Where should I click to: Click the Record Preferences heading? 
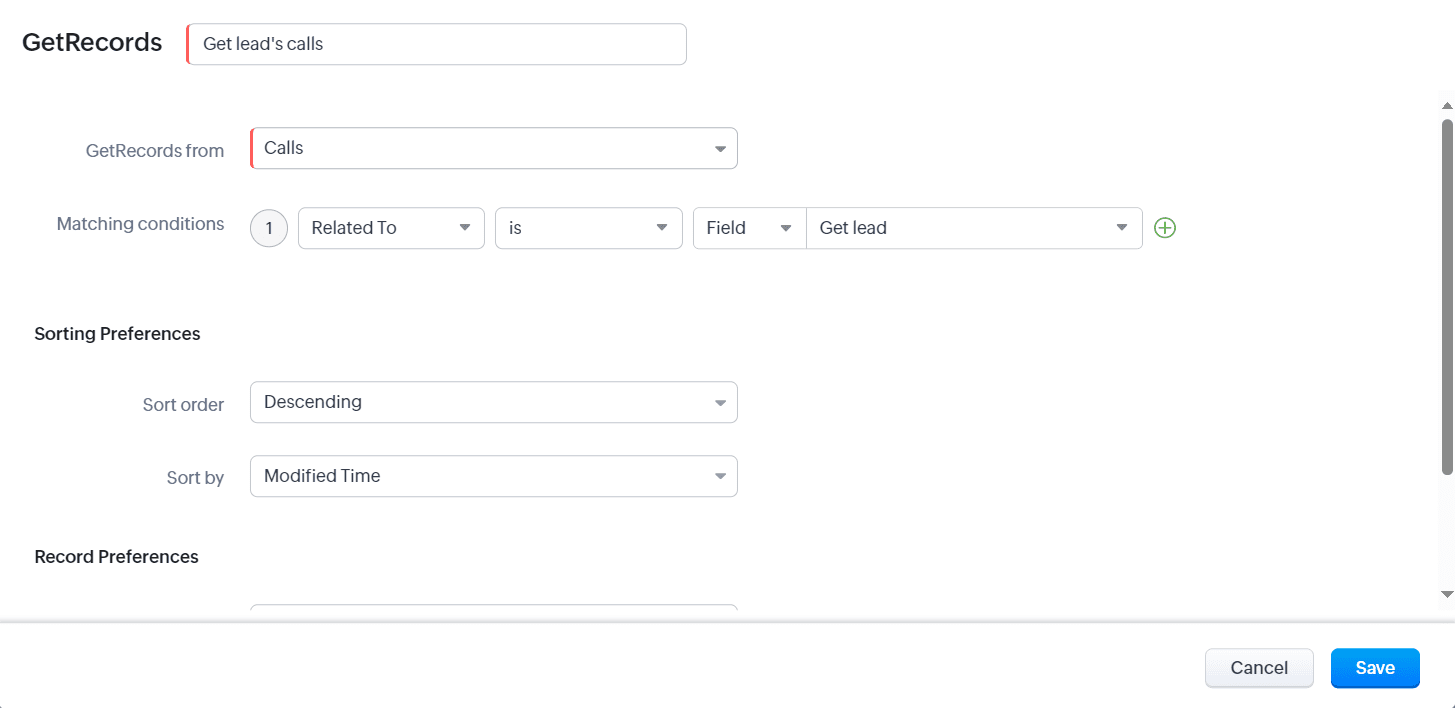tap(116, 557)
